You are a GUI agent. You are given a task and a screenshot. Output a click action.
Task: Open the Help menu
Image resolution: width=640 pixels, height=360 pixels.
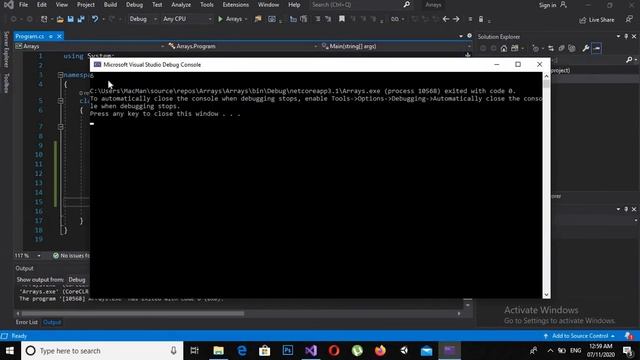294,5
